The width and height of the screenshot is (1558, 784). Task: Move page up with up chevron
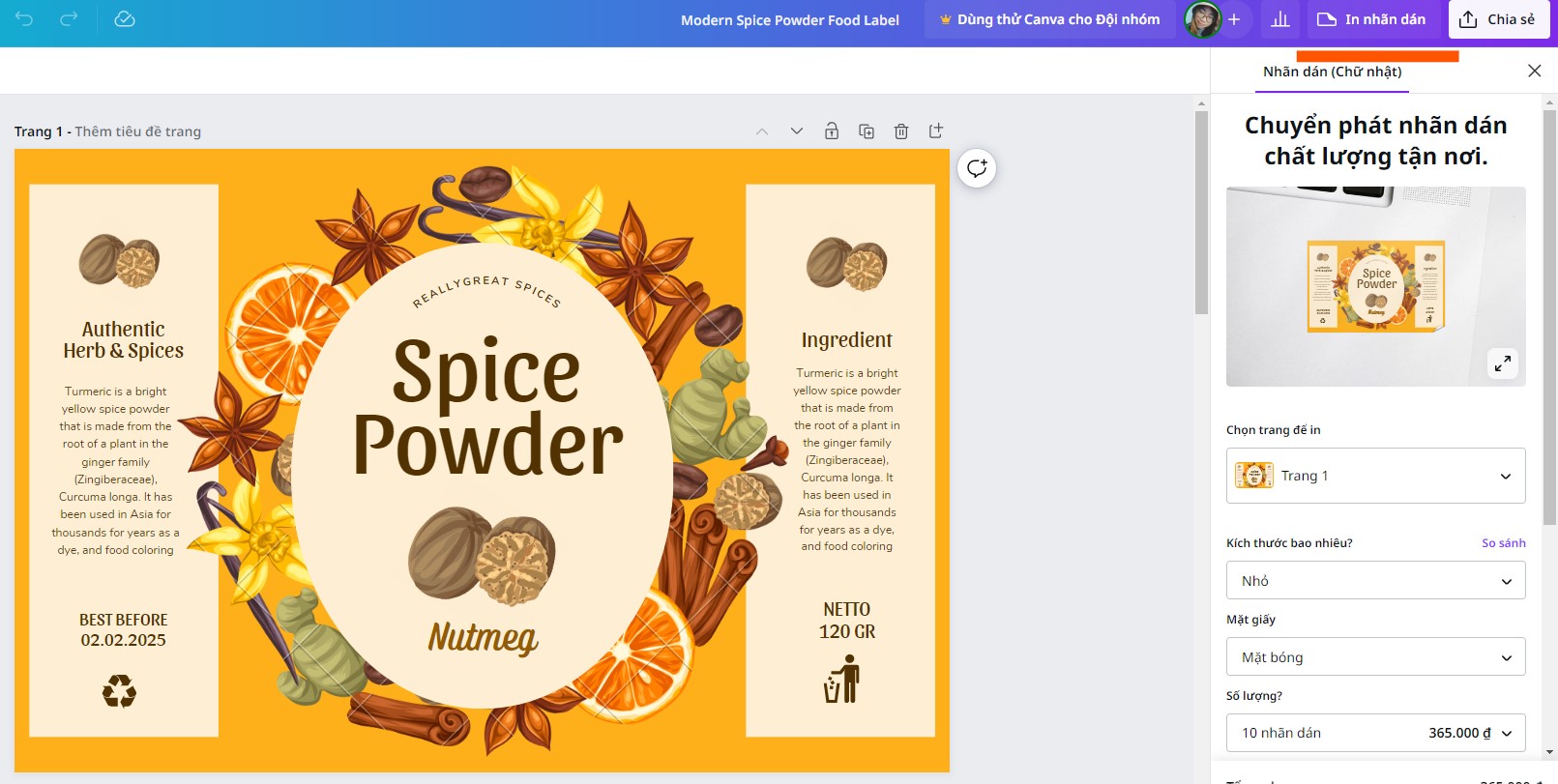click(762, 131)
